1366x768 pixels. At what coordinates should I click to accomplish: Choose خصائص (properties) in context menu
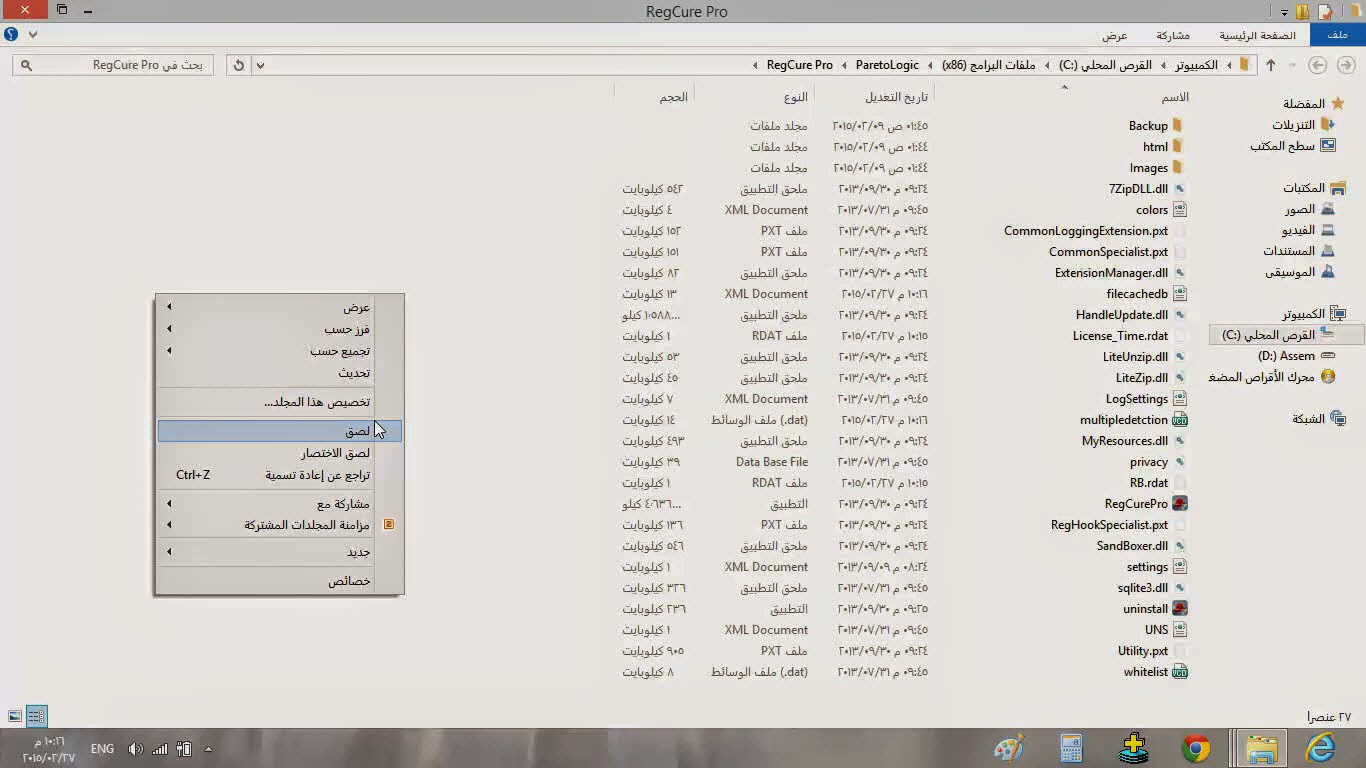(x=280, y=581)
